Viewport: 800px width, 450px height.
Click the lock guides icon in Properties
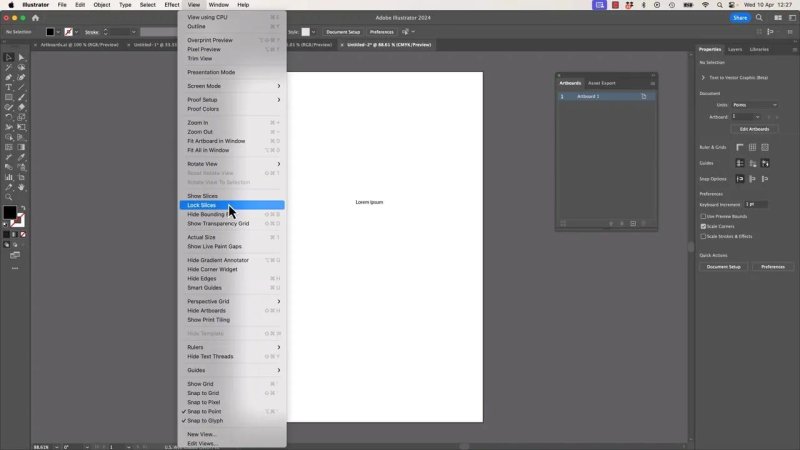click(753, 163)
